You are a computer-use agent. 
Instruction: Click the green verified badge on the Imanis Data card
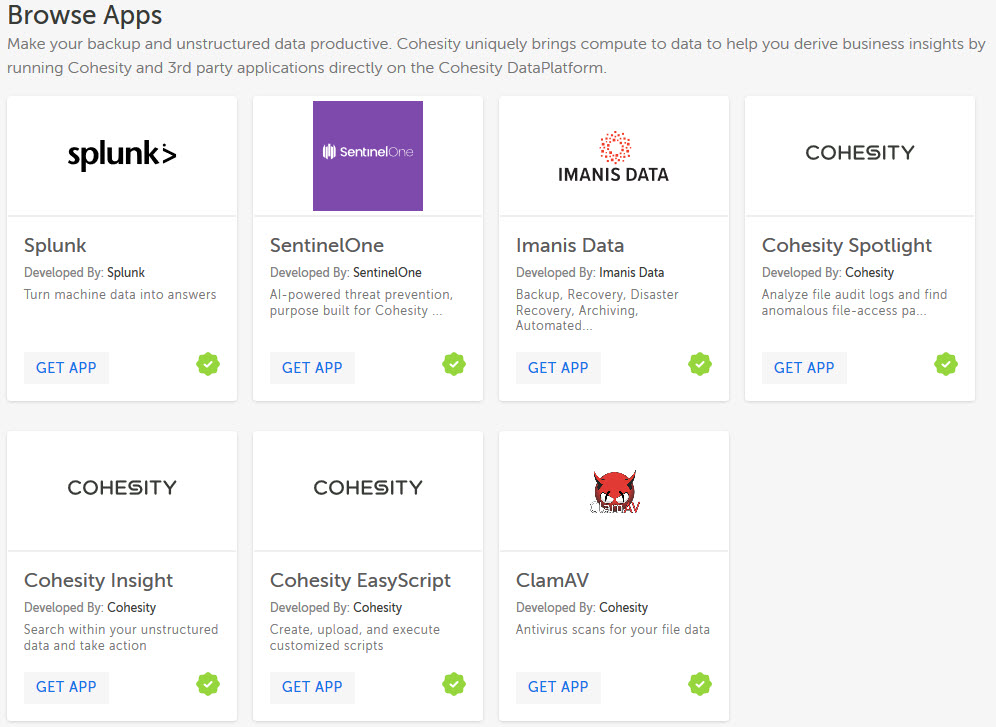click(x=700, y=364)
